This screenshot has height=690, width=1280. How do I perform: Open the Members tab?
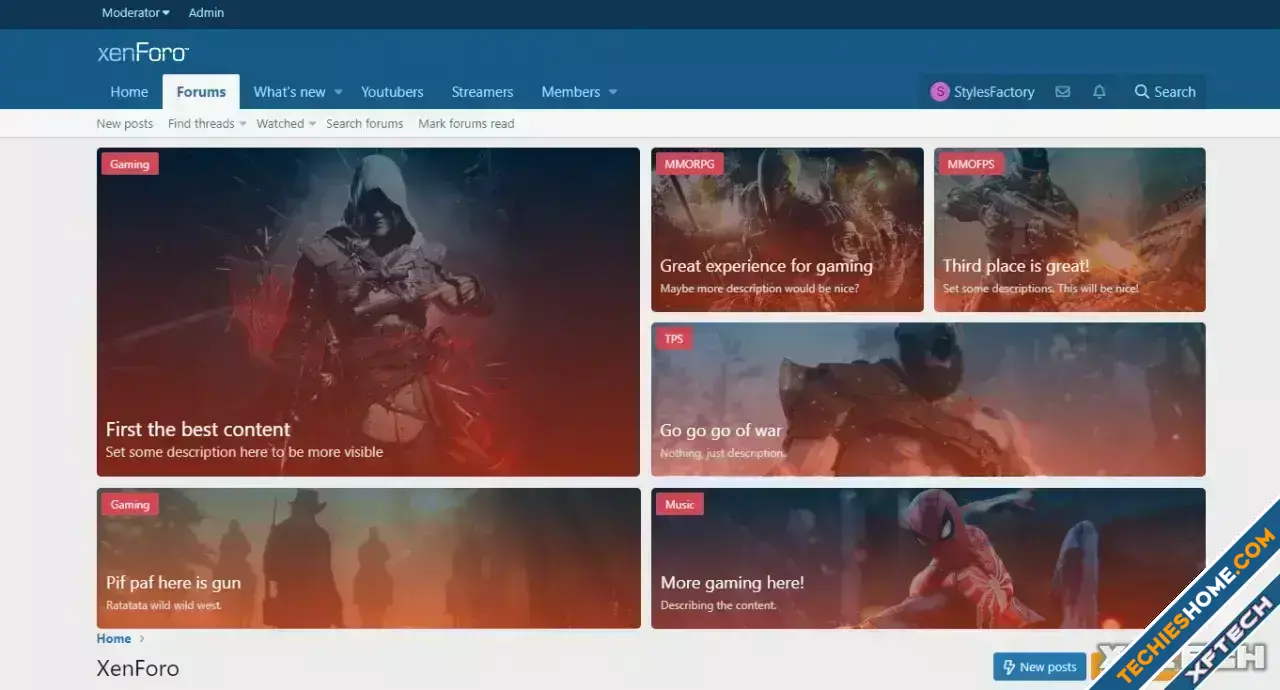pos(570,92)
